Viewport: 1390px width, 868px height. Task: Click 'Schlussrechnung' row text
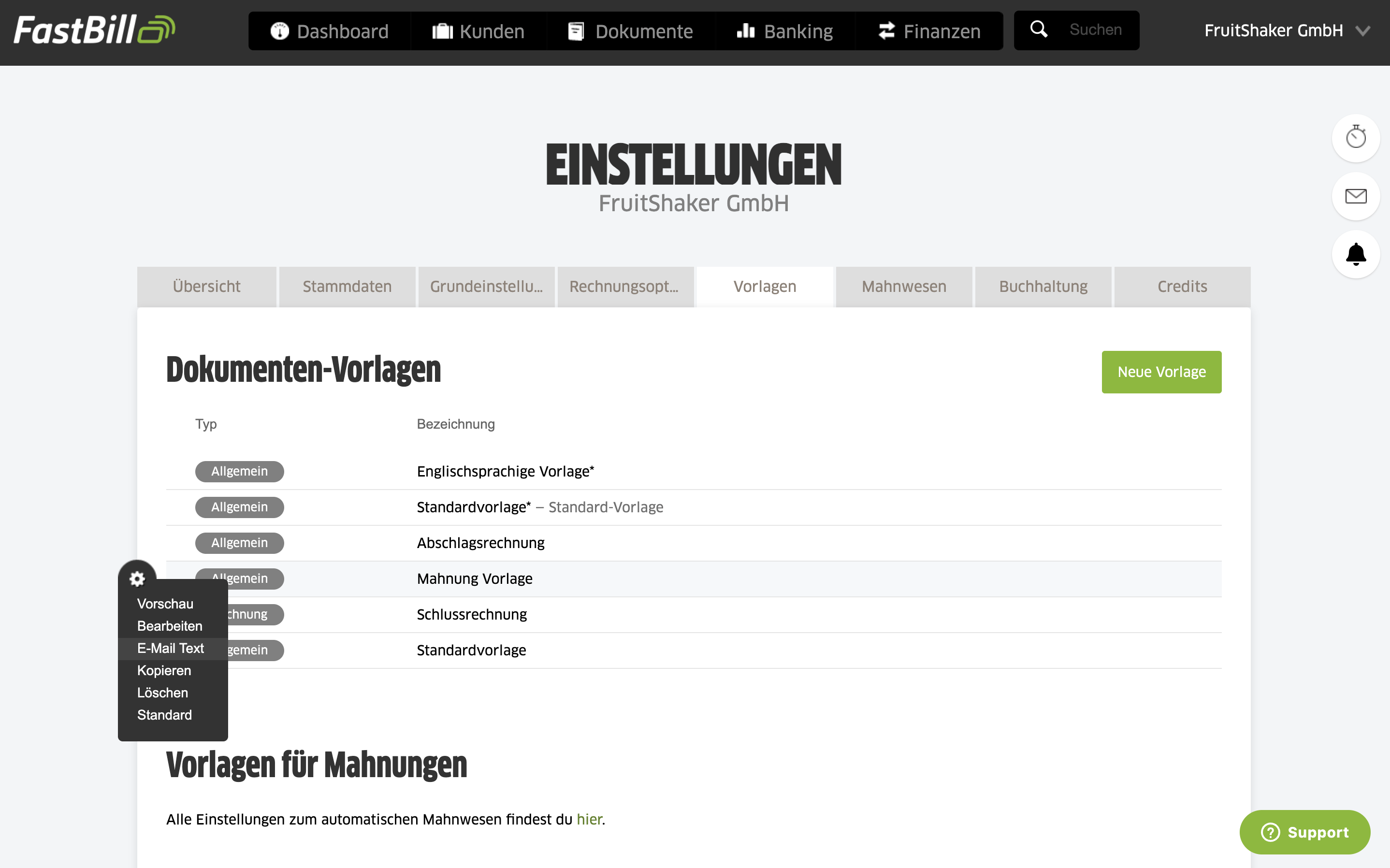click(472, 615)
